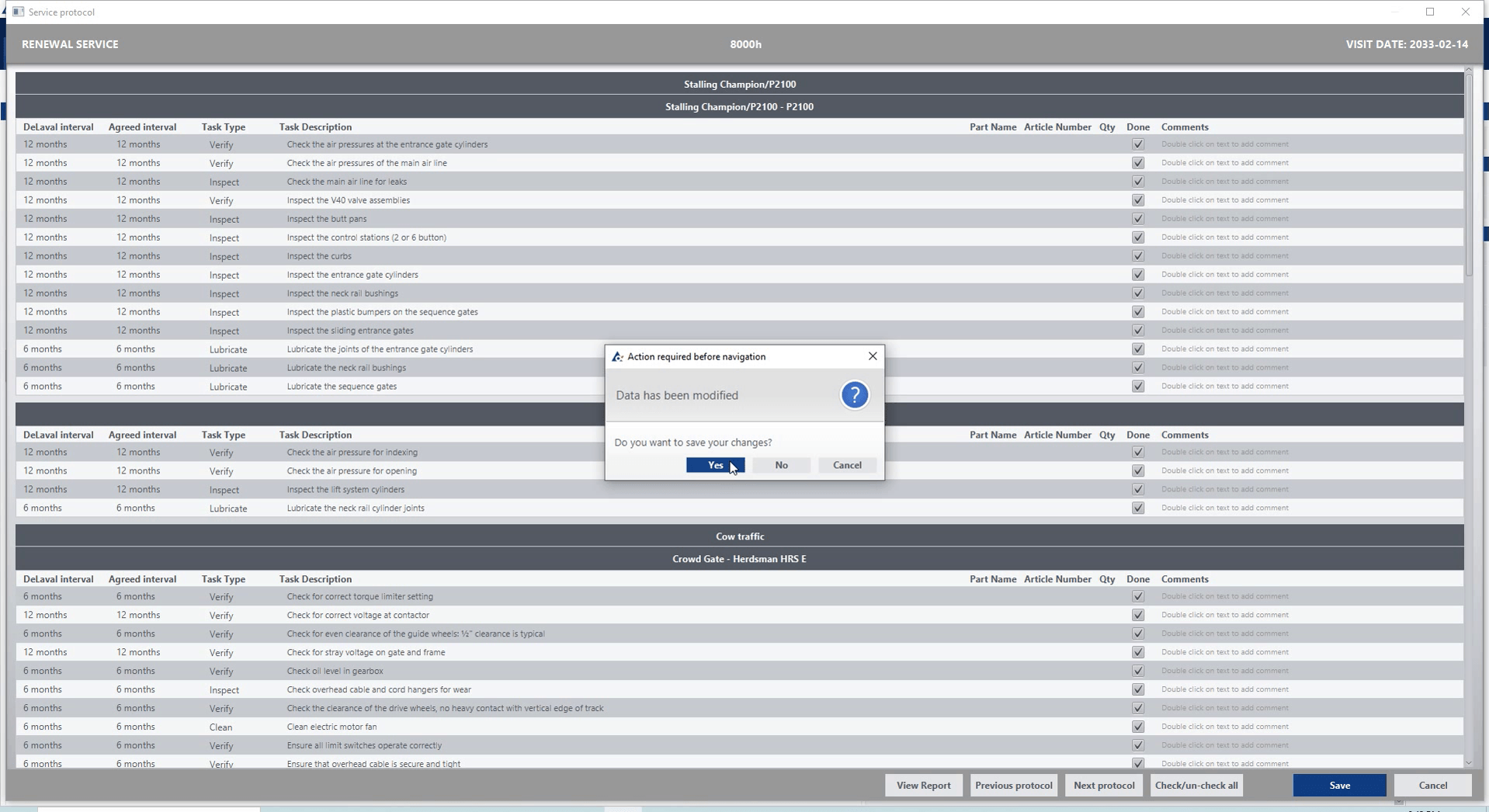1489x812 pixels.
Task: Click the 'Crowd Gate - Herdsman HRS E' header
Action: click(x=739, y=559)
